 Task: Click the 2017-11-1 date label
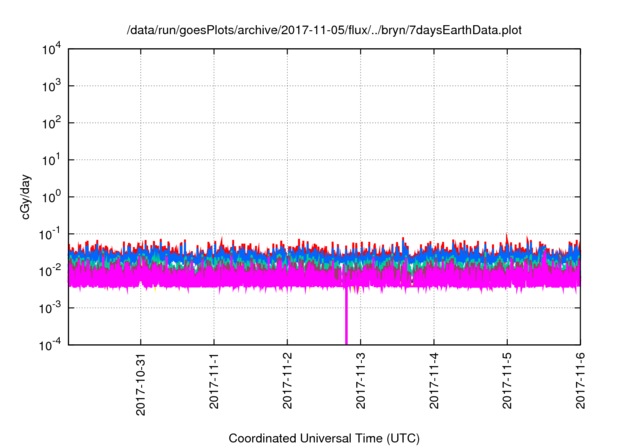pyautogui.click(x=214, y=380)
